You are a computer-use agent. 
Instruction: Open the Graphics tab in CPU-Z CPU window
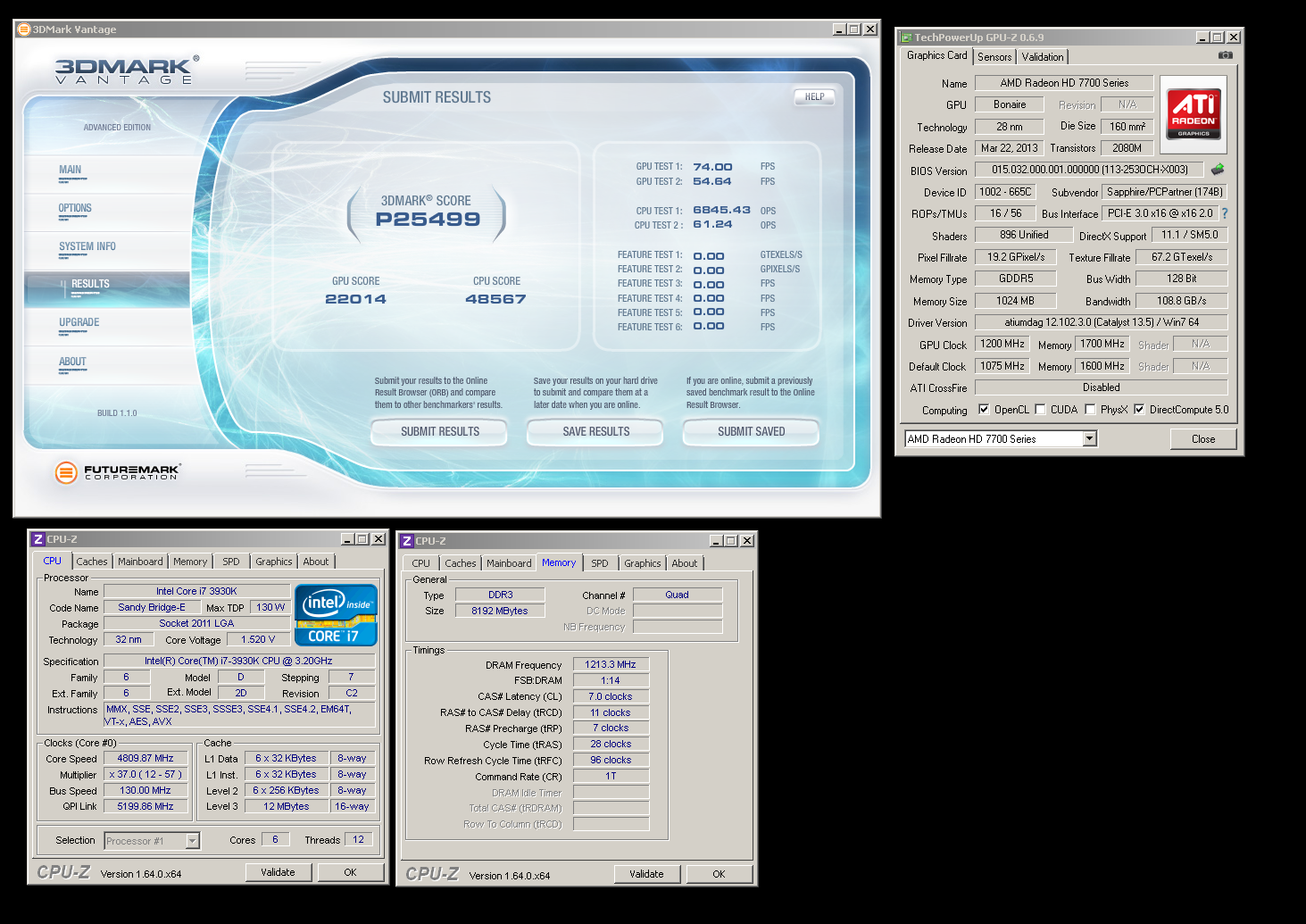click(x=273, y=562)
